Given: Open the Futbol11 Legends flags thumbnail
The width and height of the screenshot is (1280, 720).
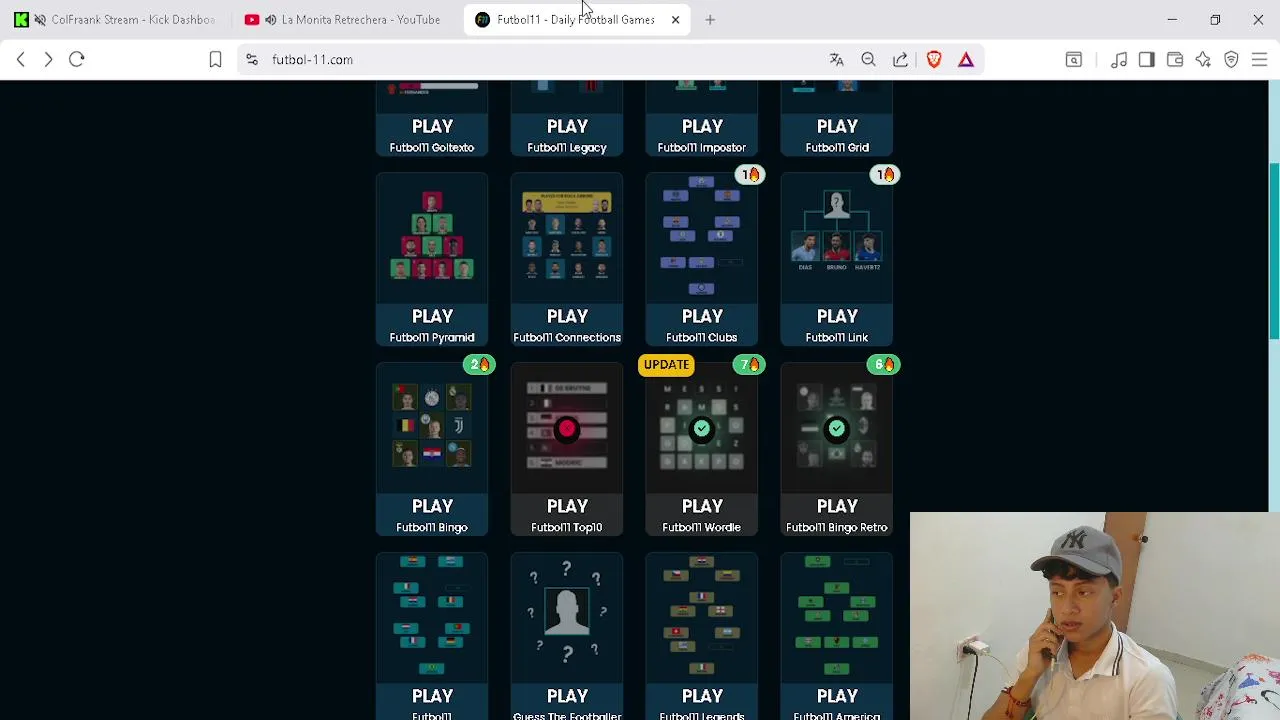Looking at the screenshot, I should [702, 617].
